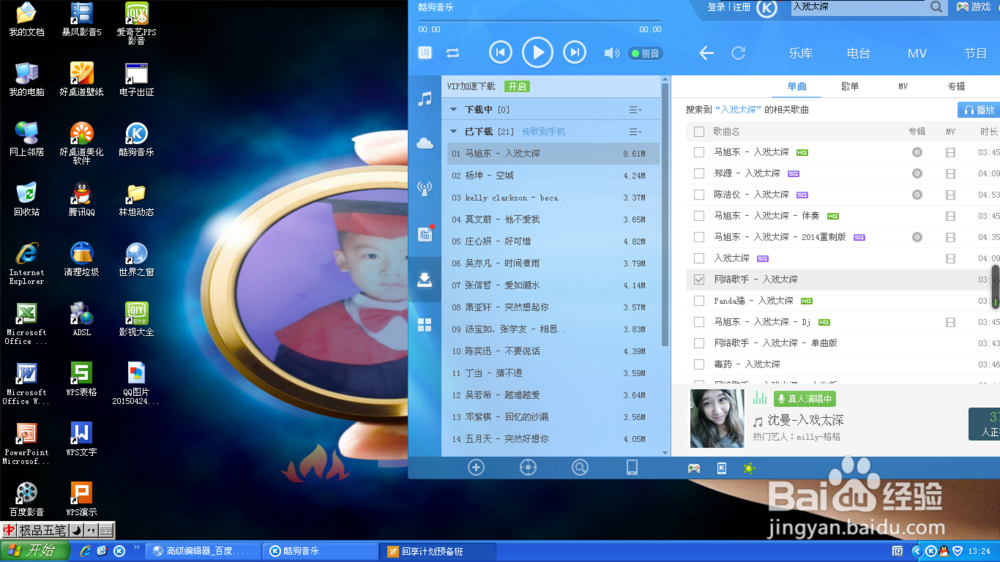Open the MV top navigation tab
The height and width of the screenshot is (562, 1000).
pyautogui.click(x=917, y=54)
